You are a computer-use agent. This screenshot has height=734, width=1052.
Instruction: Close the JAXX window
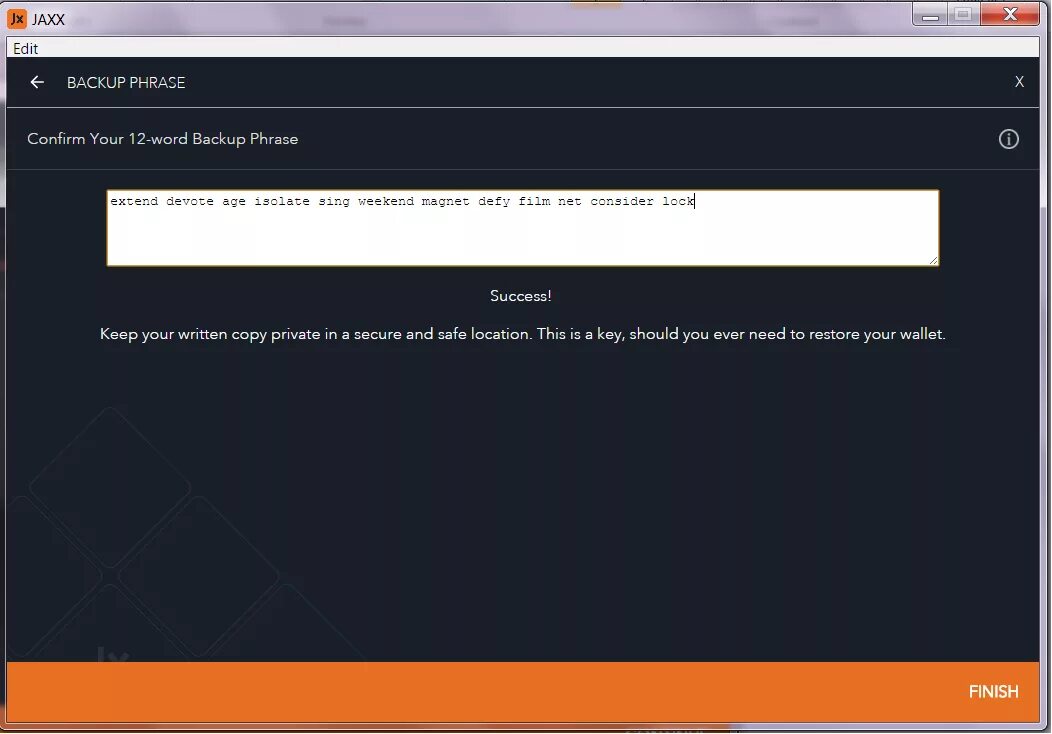[x=1010, y=15]
